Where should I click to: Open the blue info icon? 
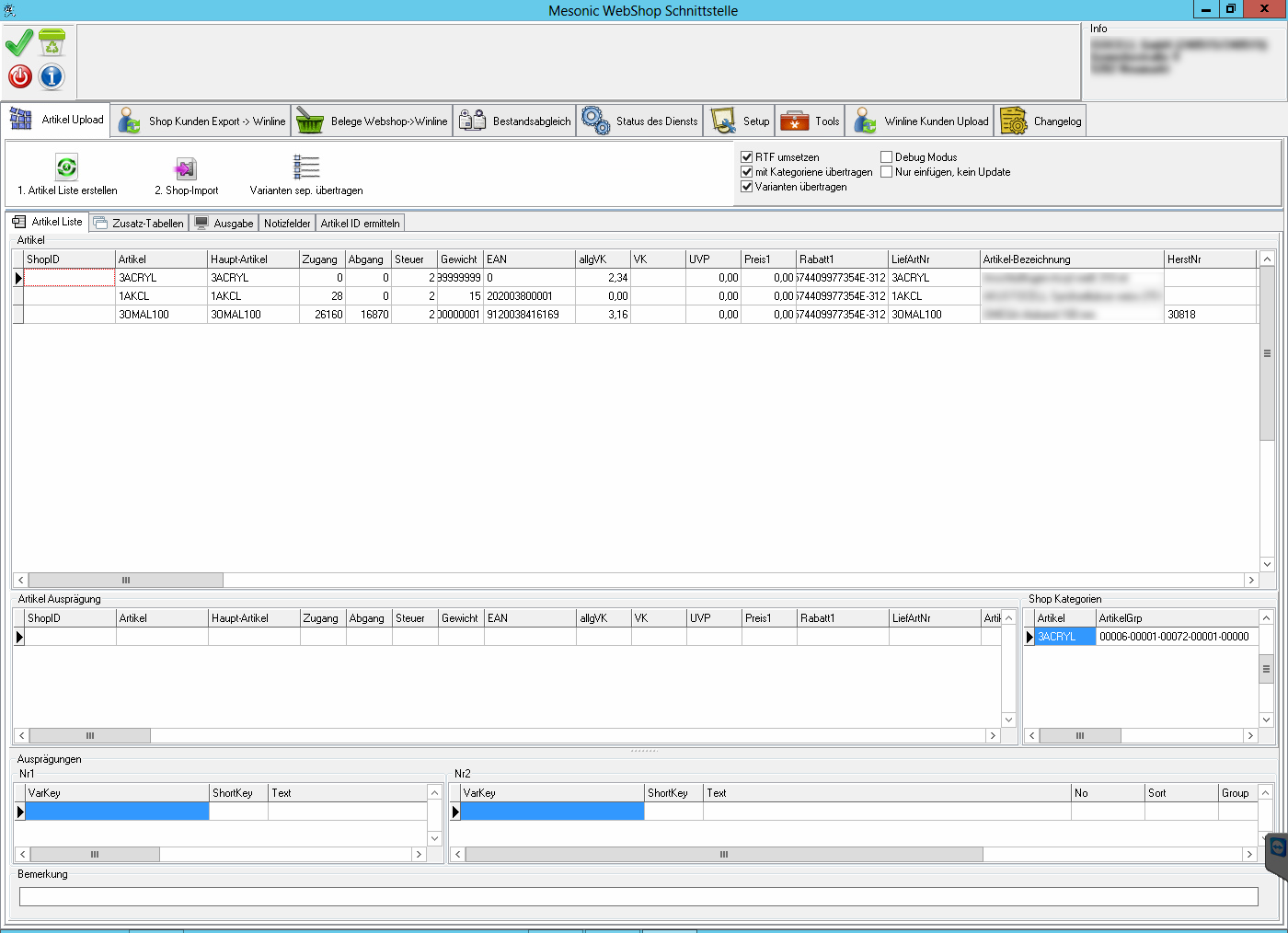point(52,76)
